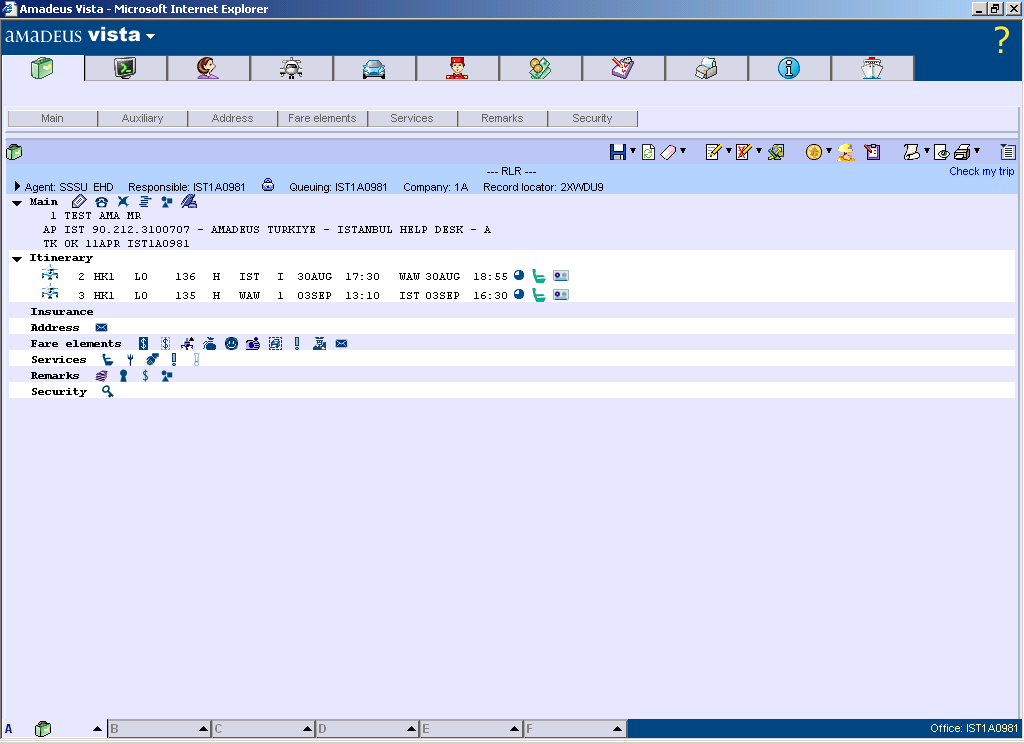The image size is (1024, 744).
Task: Click the eraser ignore icon
Action: tap(669, 152)
